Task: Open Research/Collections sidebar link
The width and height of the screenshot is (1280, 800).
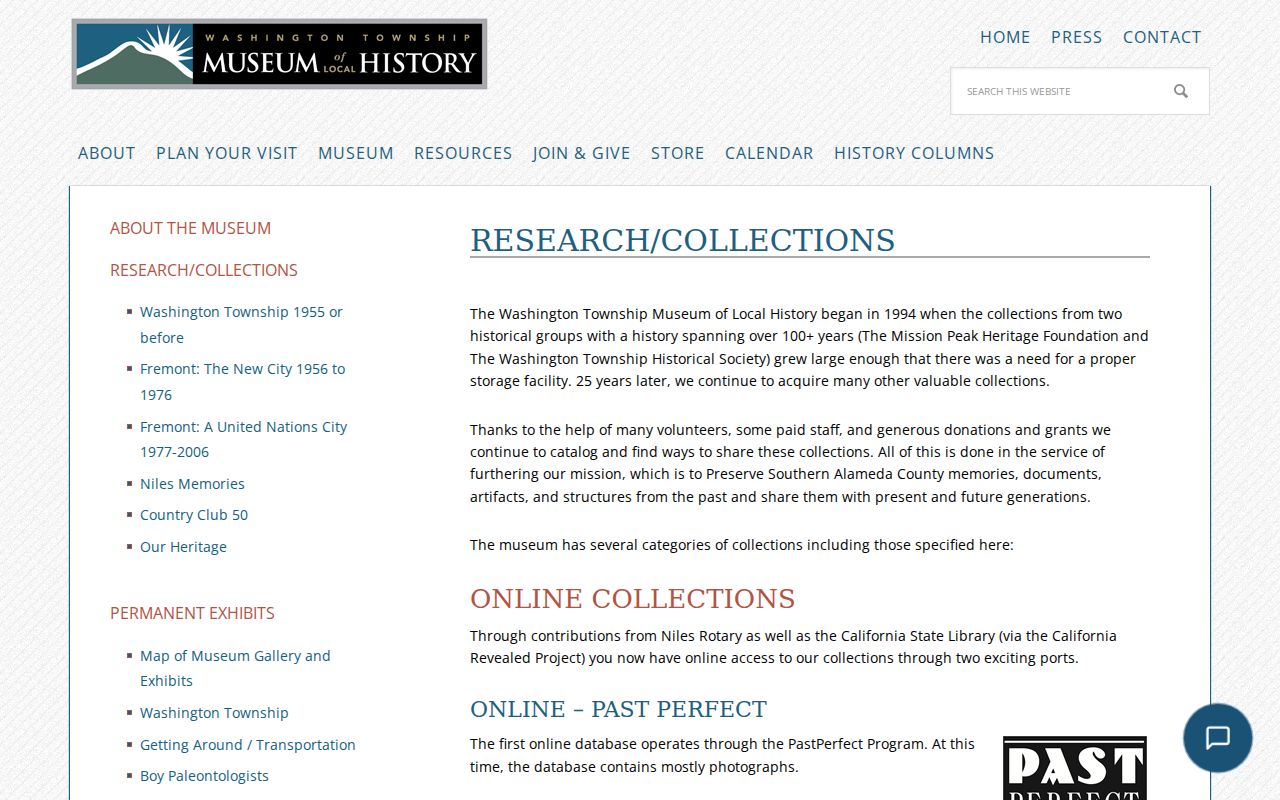Action: coord(204,270)
